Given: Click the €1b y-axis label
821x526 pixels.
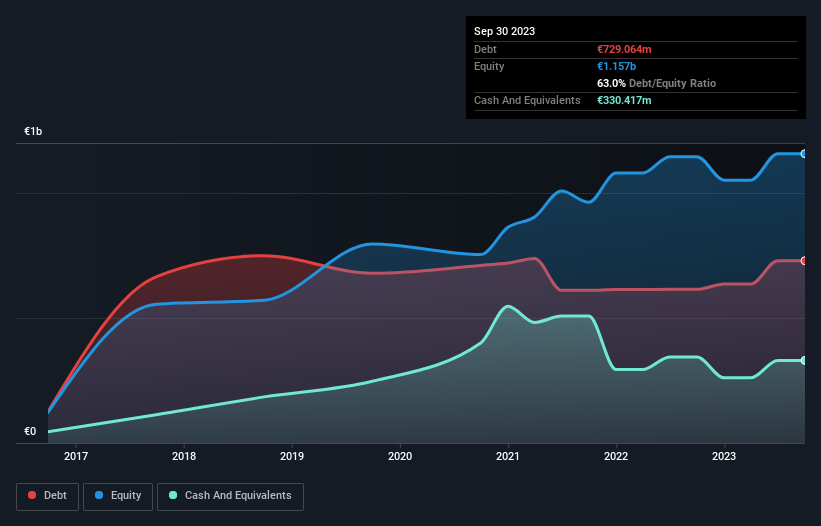Looking at the screenshot, I should pos(33,131).
